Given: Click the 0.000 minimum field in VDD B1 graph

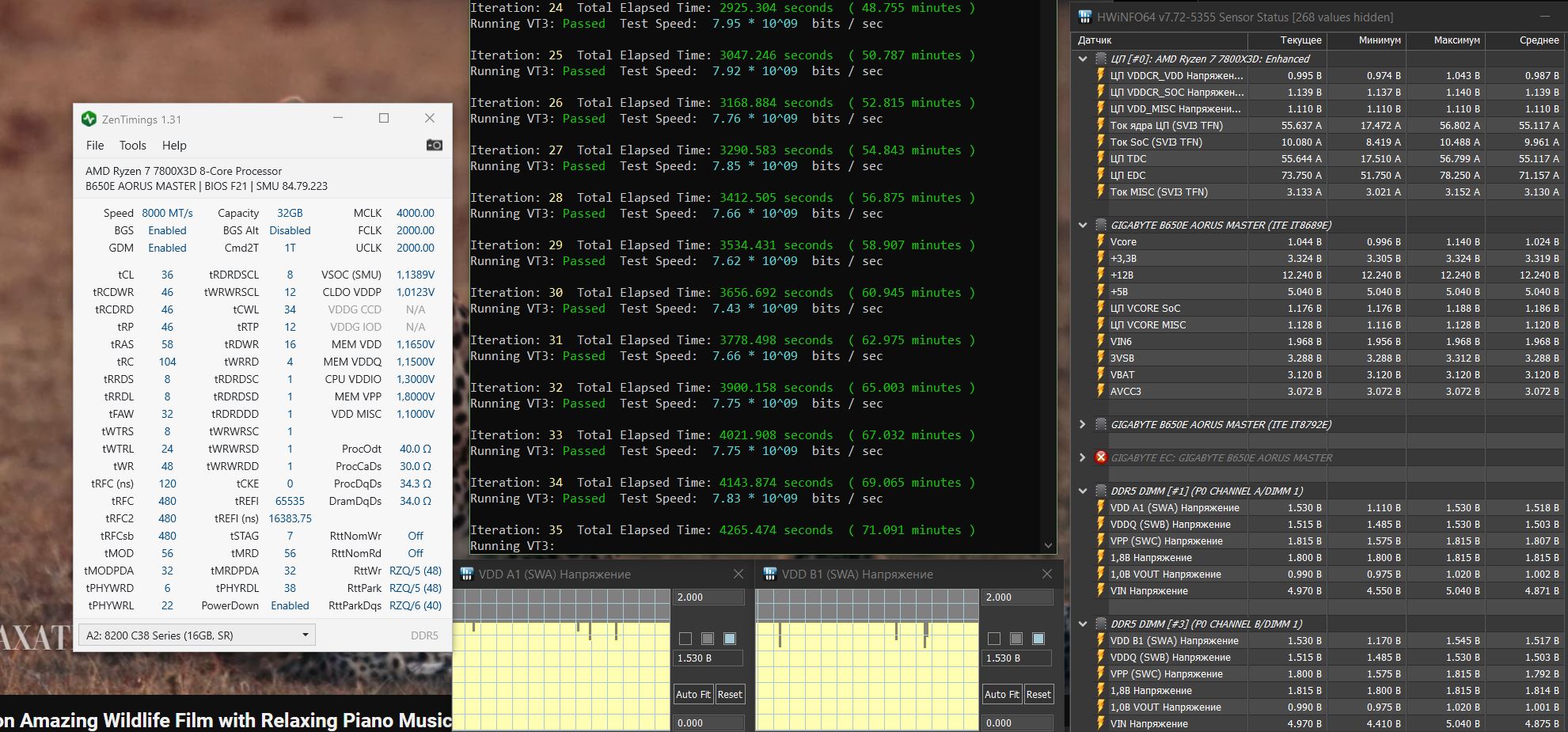Looking at the screenshot, I should (x=1017, y=723).
